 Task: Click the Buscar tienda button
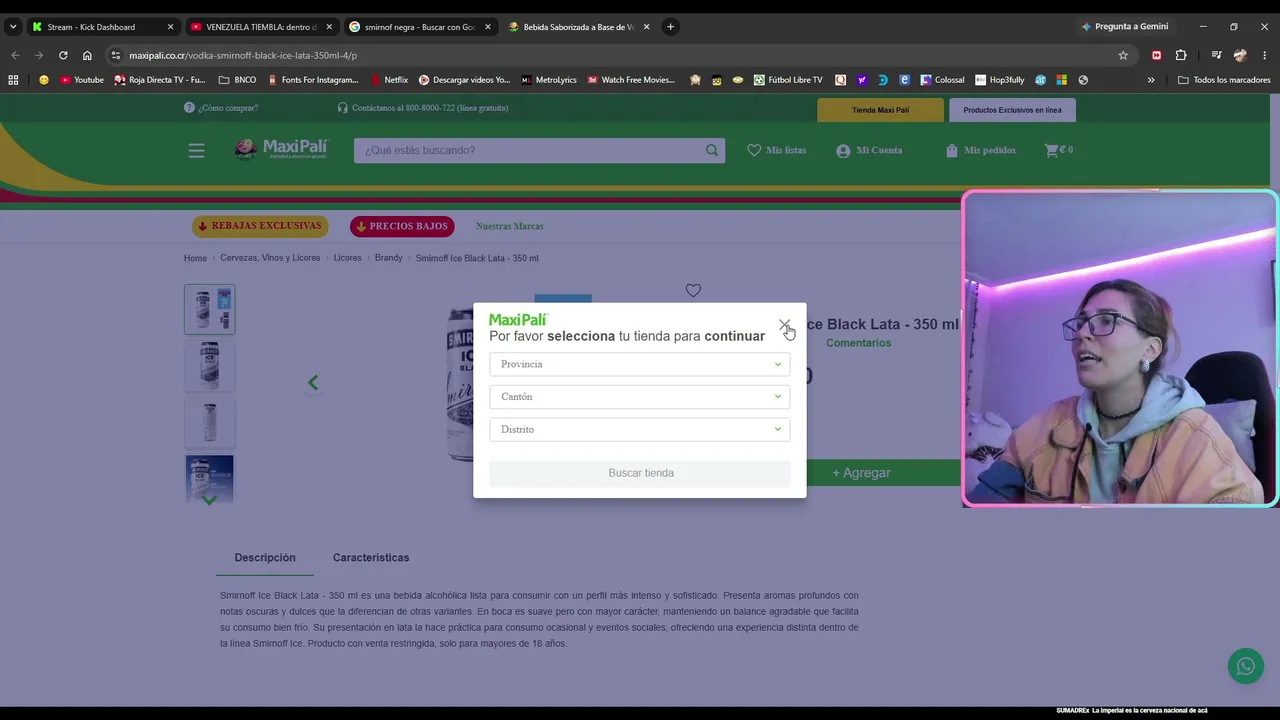[x=640, y=473]
